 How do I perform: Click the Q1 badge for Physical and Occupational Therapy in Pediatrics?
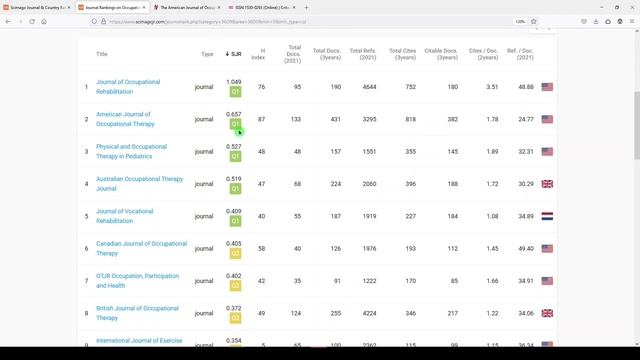(x=235, y=156)
